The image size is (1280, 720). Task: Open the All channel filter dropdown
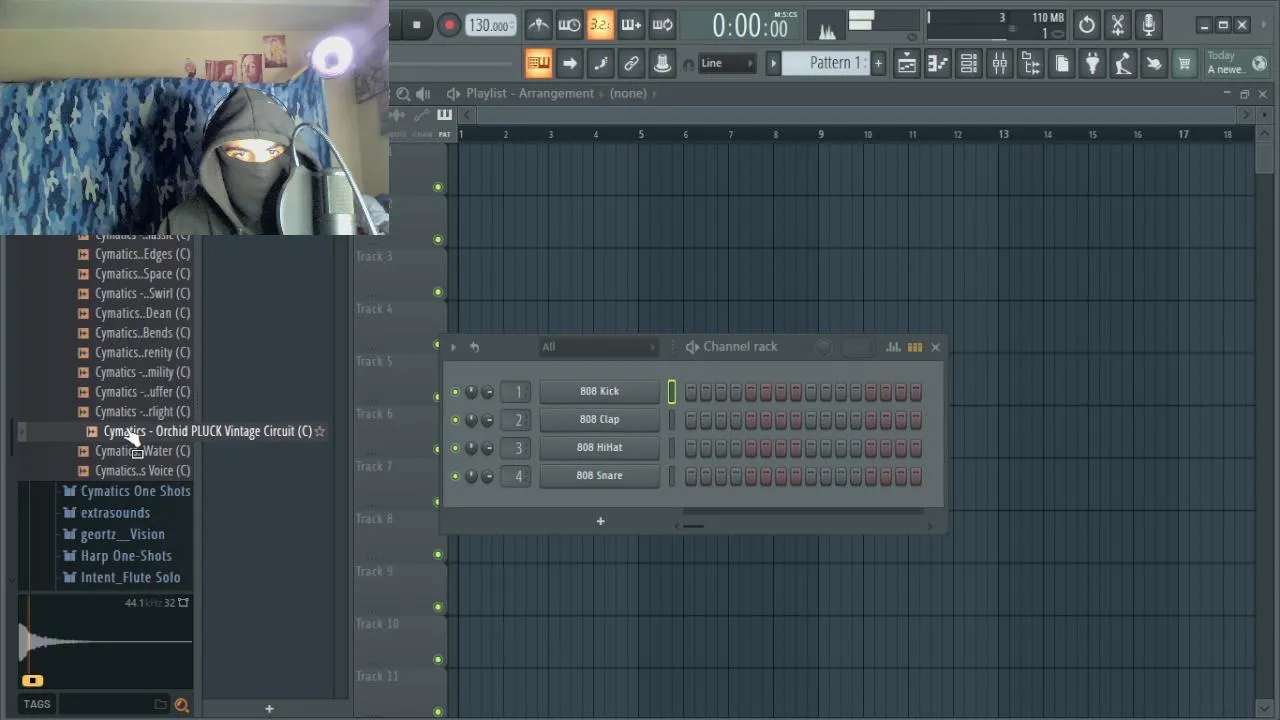(x=598, y=347)
